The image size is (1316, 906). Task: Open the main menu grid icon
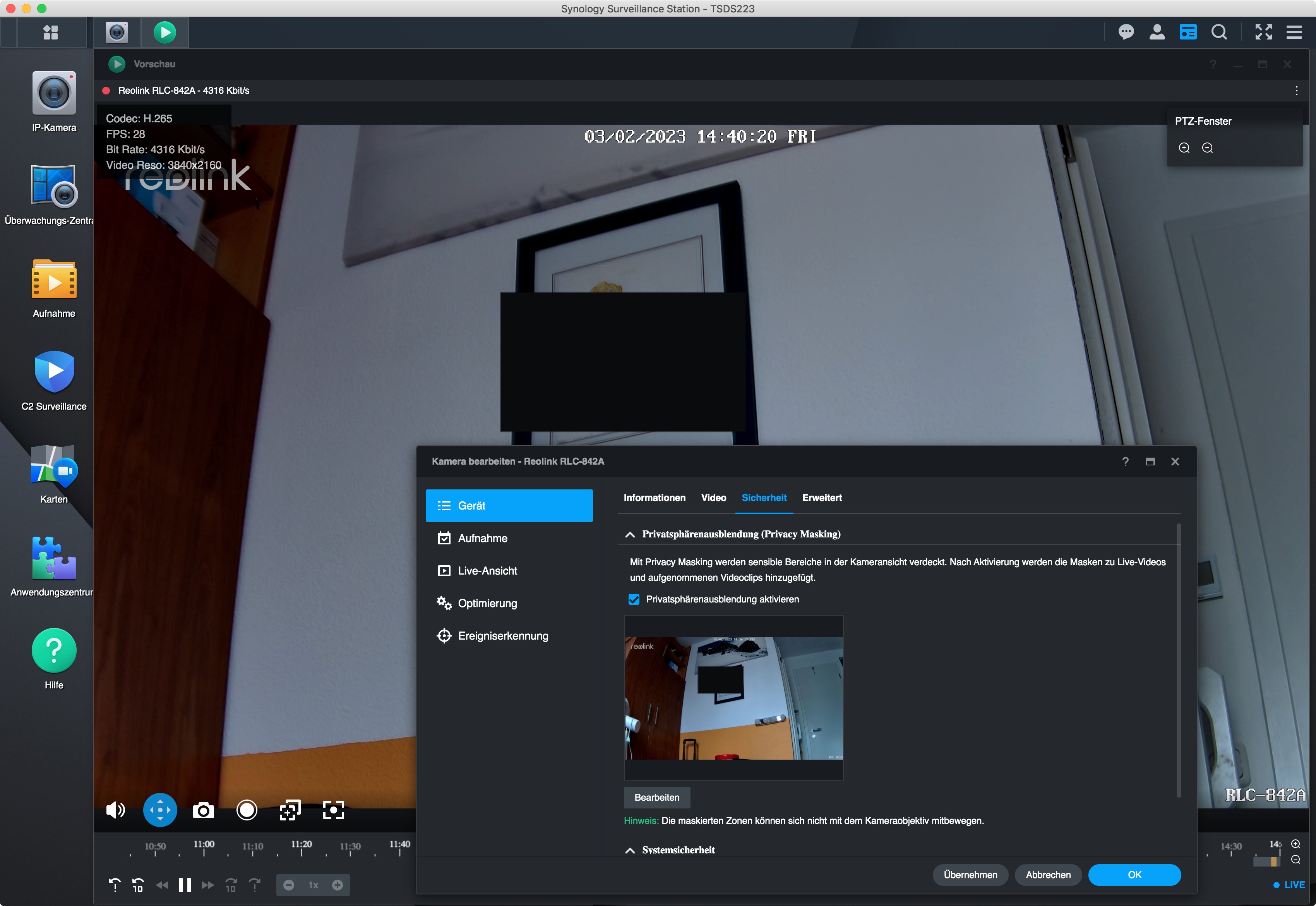point(50,33)
